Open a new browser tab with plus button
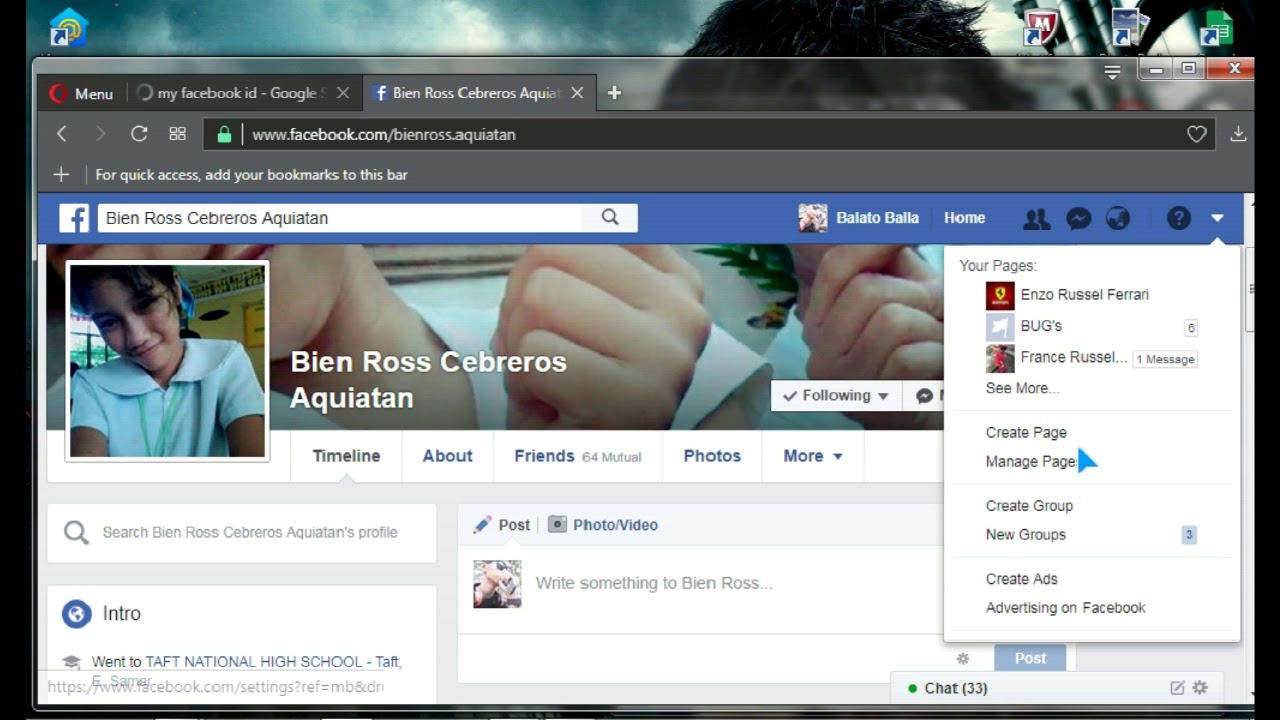The image size is (1280, 720). click(x=614, y=93)
